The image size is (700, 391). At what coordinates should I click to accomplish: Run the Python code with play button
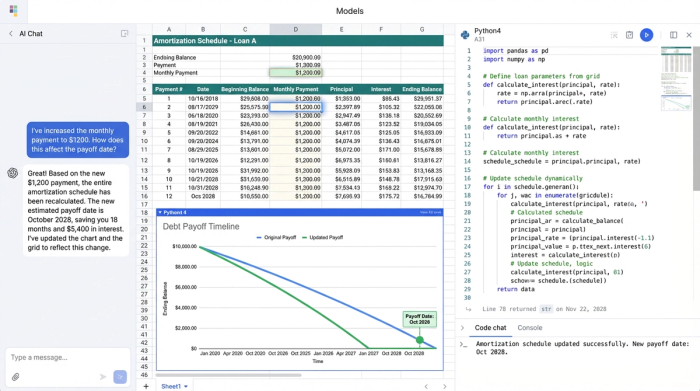coord(646,35)
